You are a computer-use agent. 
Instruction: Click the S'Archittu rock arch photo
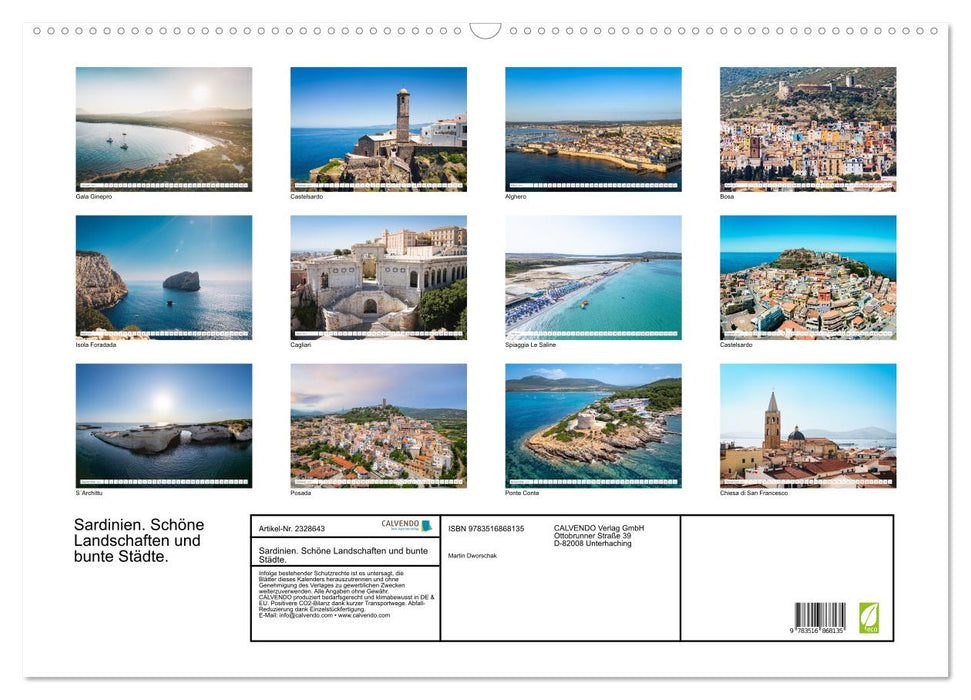[x=163, y=426]
